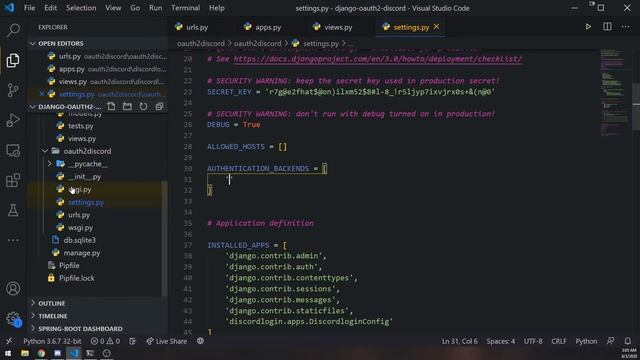The image size is (640, 360).
Task: Collapse all folders in explorer
Action: [x=159, y=107]
